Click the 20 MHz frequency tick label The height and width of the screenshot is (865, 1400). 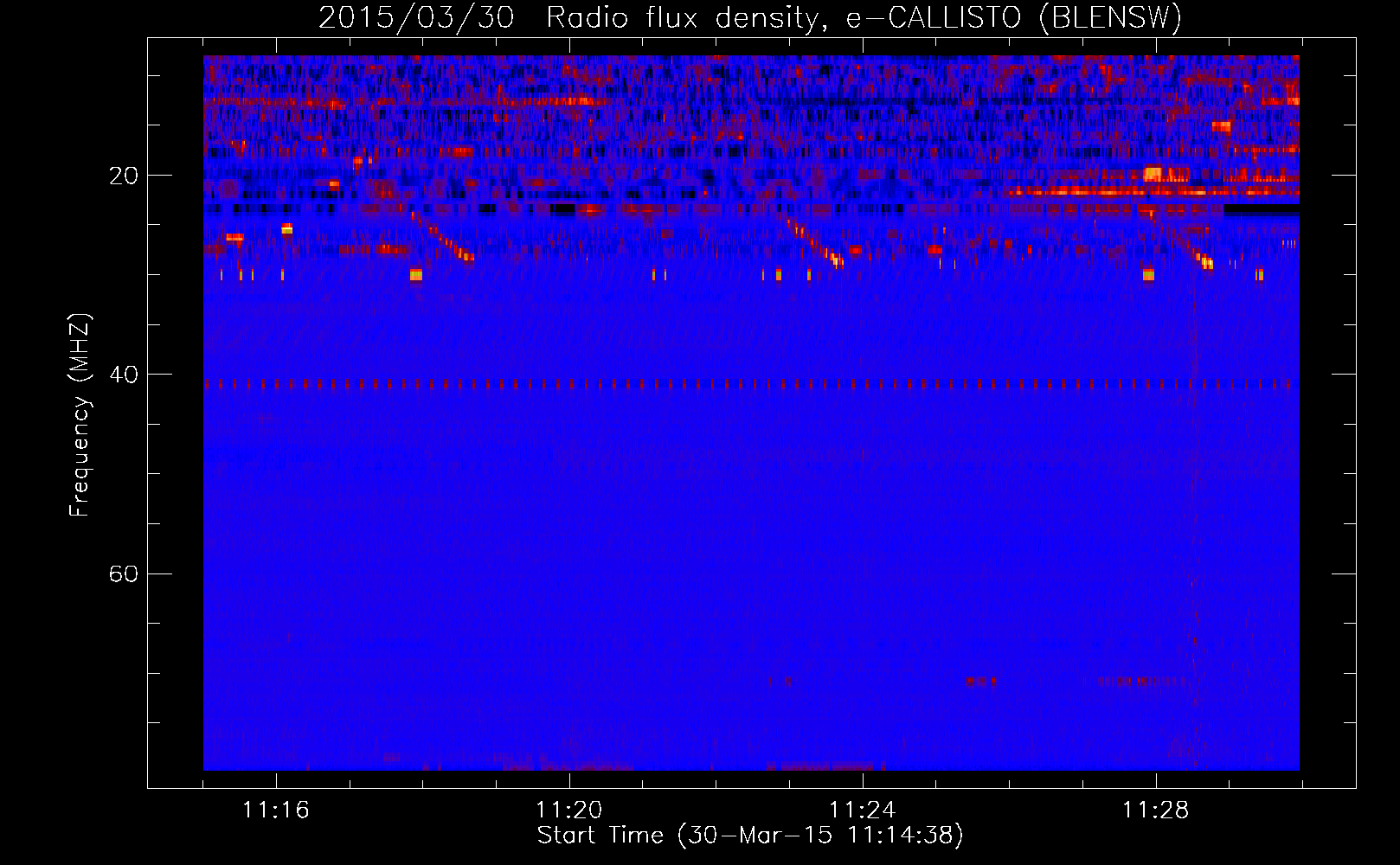click(123, 176)
